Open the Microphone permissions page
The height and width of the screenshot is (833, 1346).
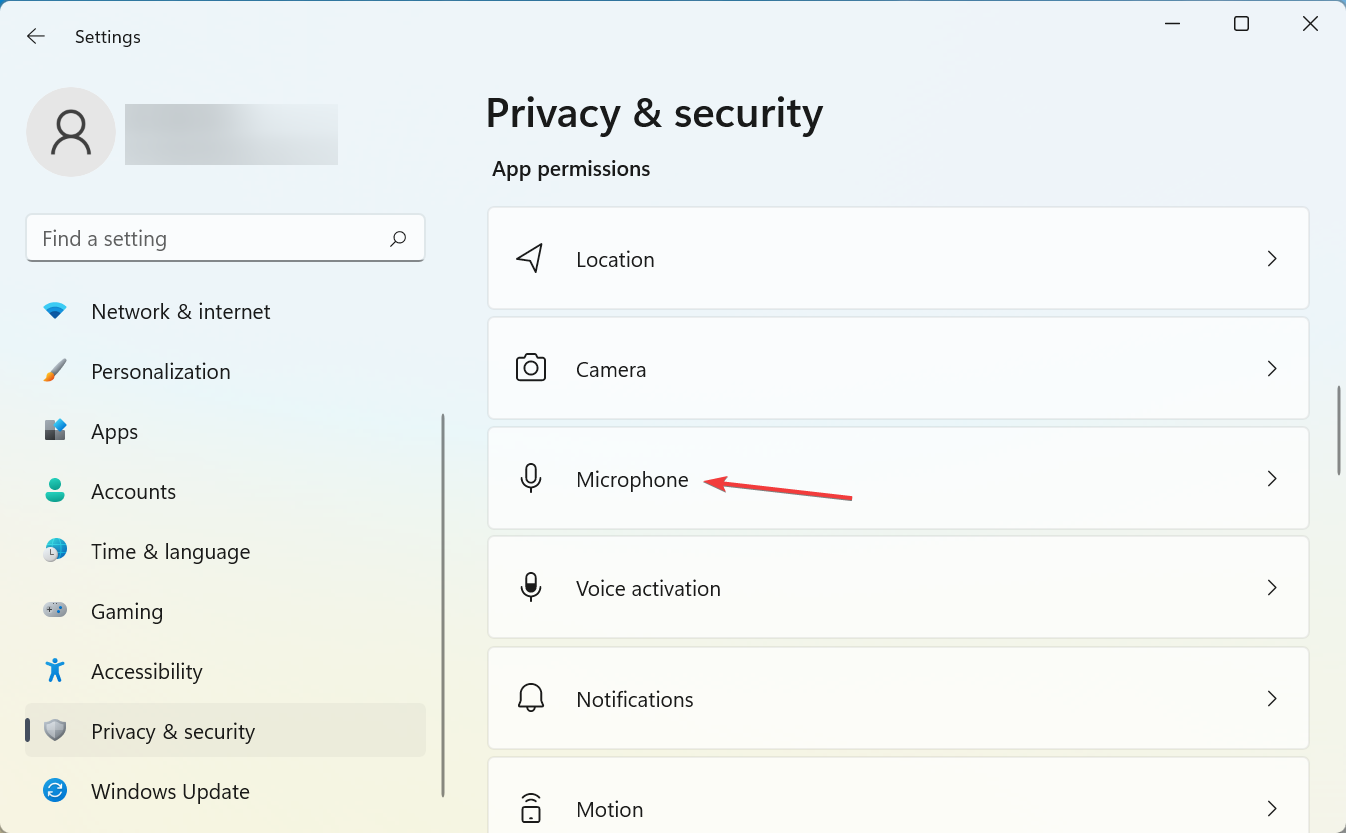[x=632, y=479]
